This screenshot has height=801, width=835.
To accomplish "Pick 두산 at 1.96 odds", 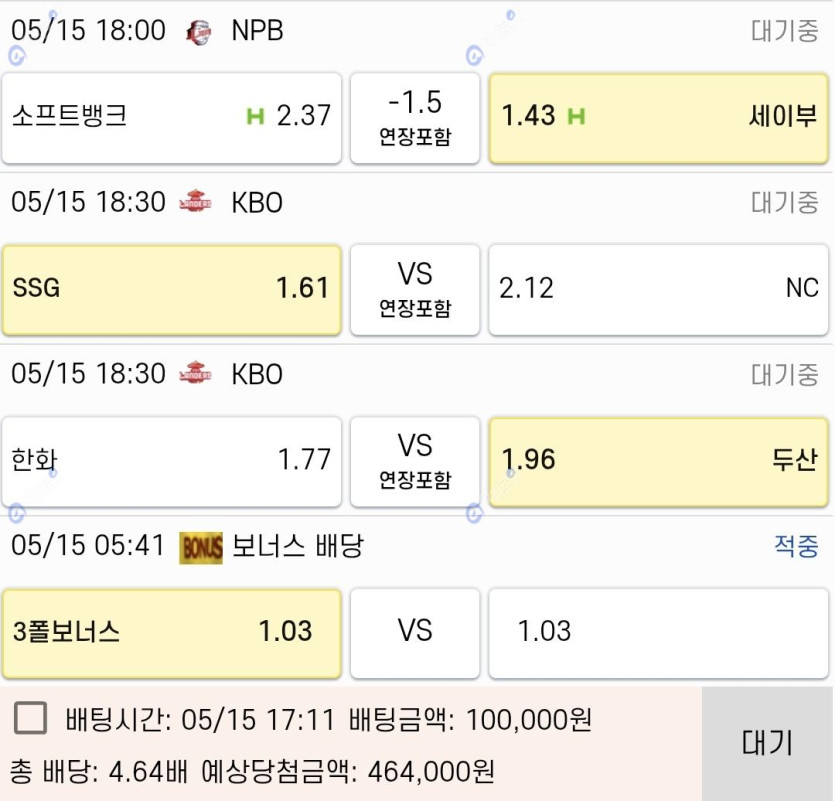I will (658, 462).
